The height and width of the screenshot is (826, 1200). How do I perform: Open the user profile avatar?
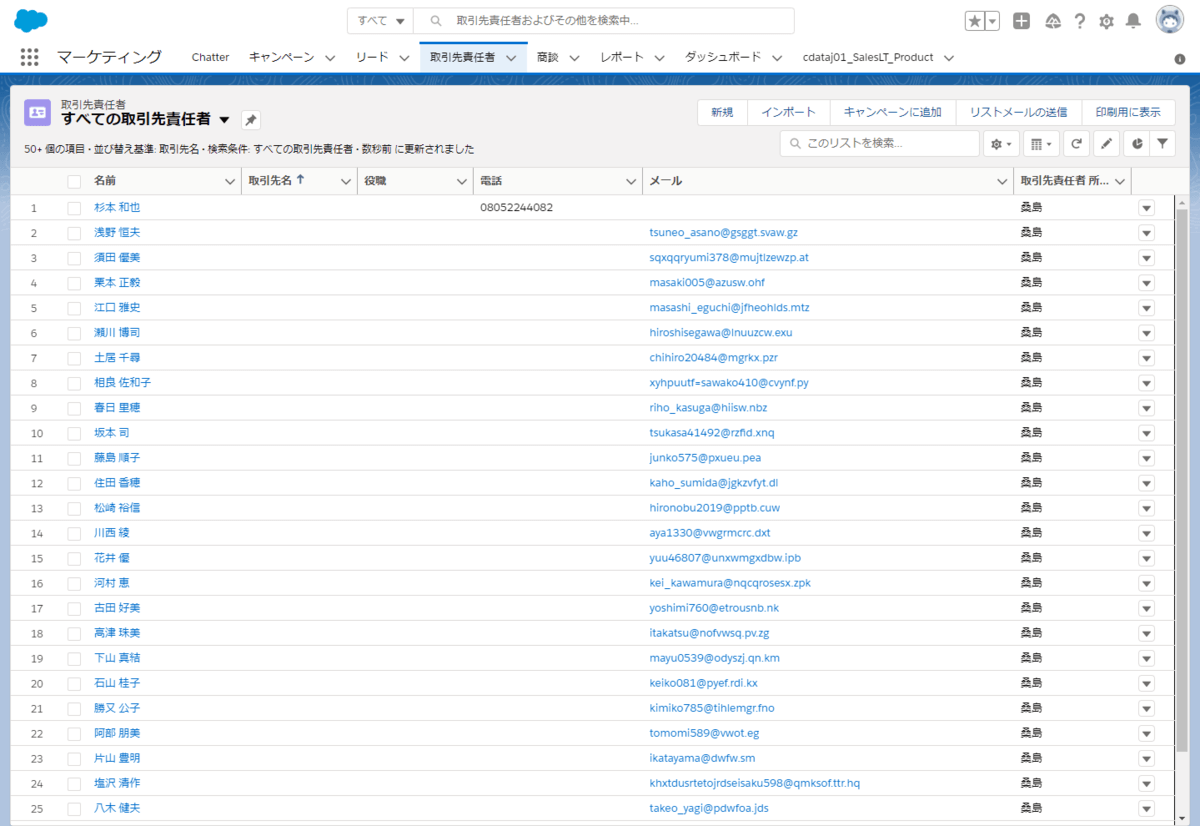pyautogui.click(x=1170, y=20)
